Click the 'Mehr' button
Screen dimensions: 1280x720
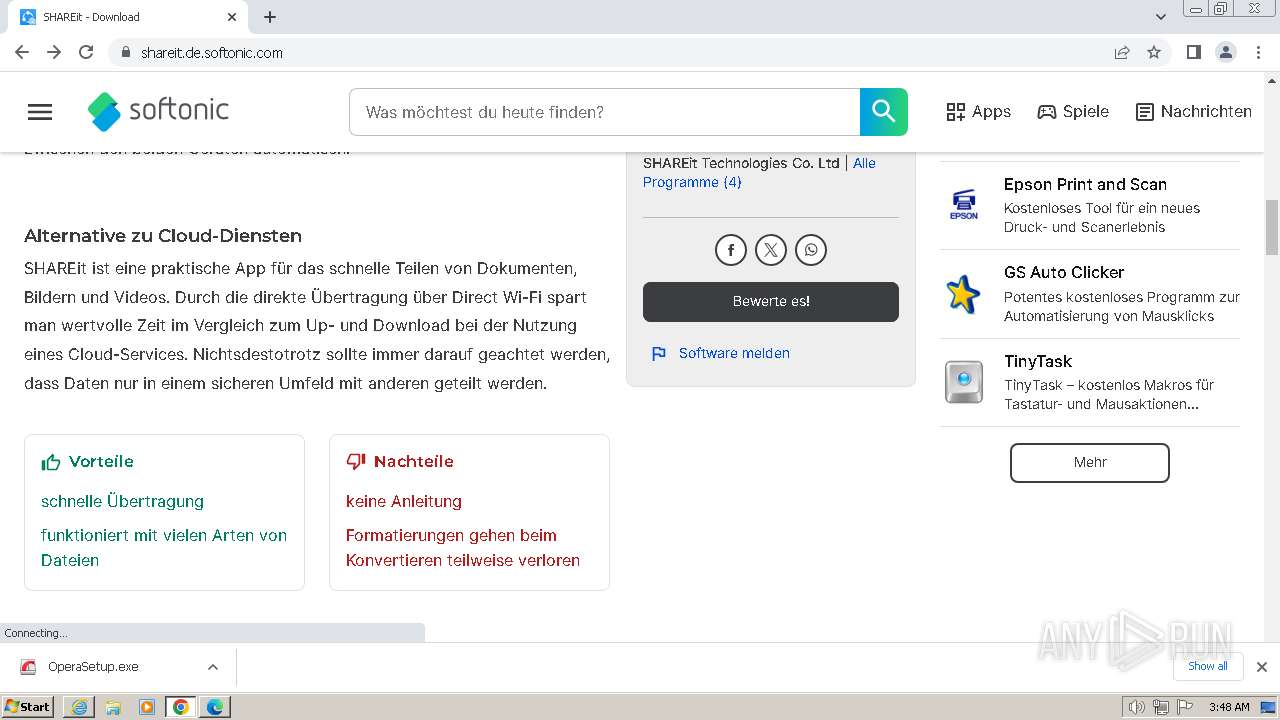(1090, 462)
